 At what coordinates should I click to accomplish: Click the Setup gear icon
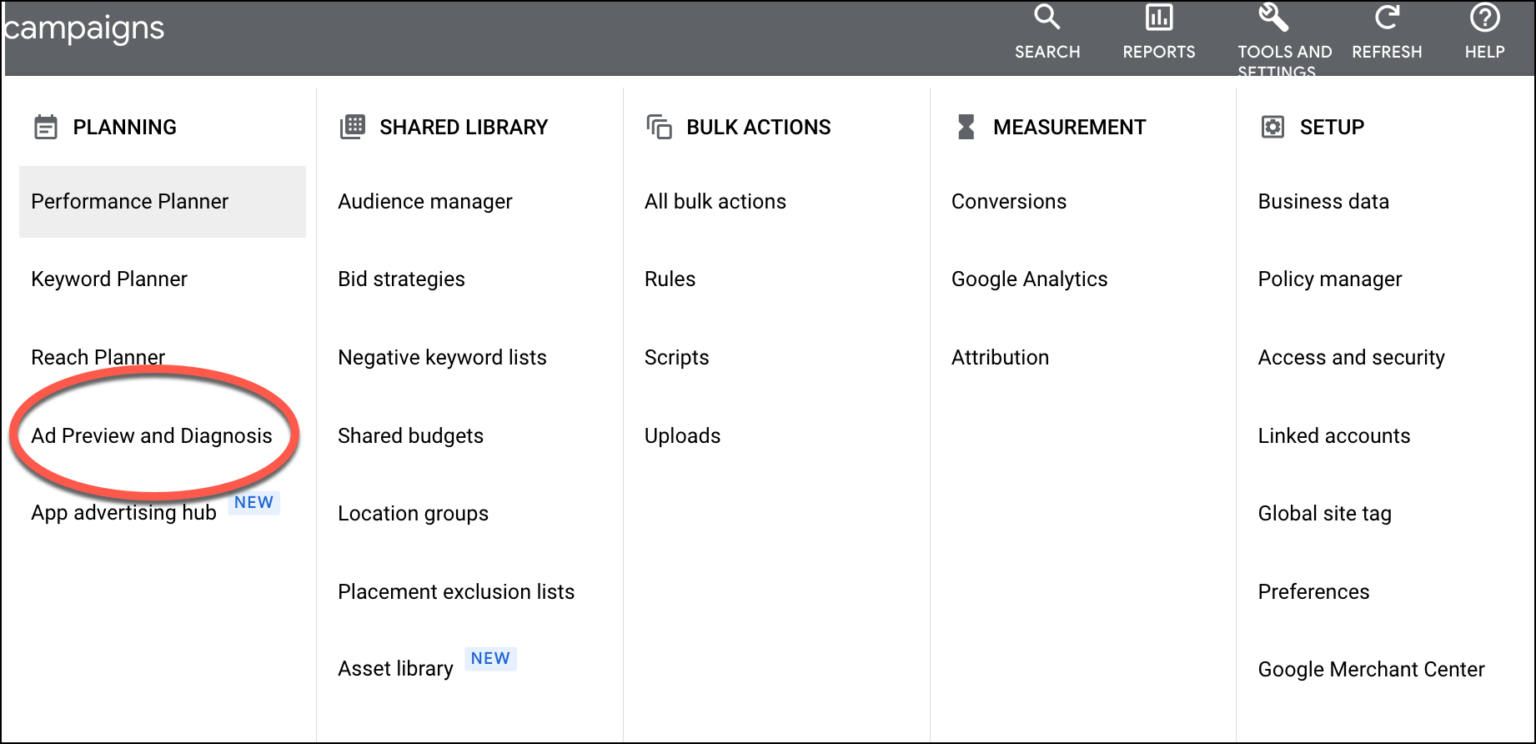coord(1272,127)
